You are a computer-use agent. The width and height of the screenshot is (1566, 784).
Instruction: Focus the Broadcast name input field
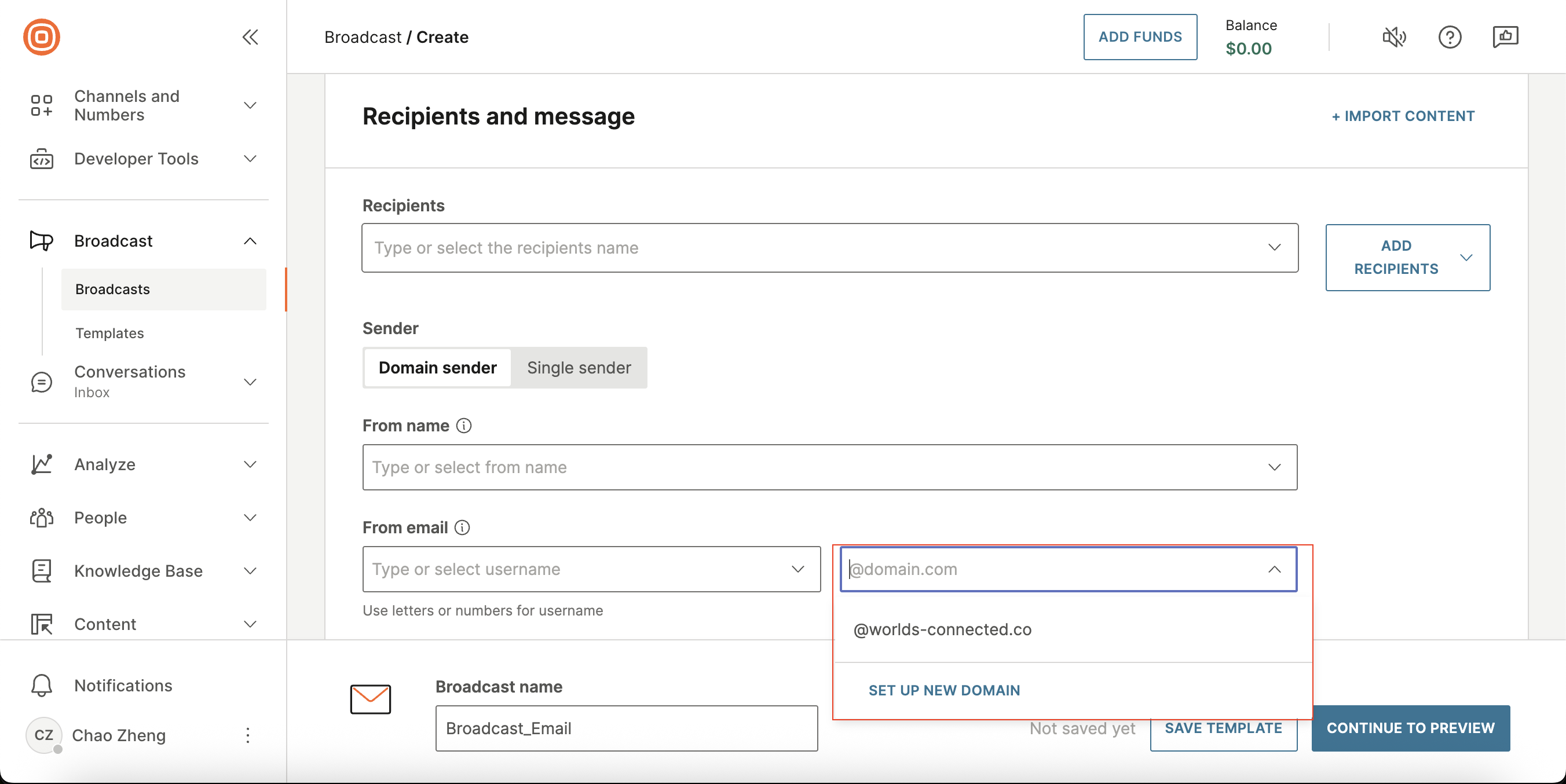pos(626,728)
